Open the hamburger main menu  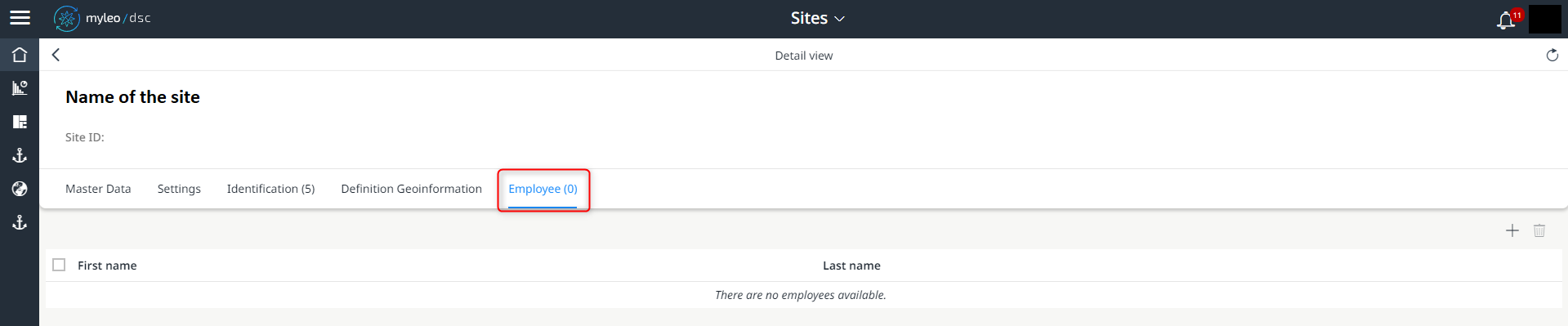pos(20,18)
